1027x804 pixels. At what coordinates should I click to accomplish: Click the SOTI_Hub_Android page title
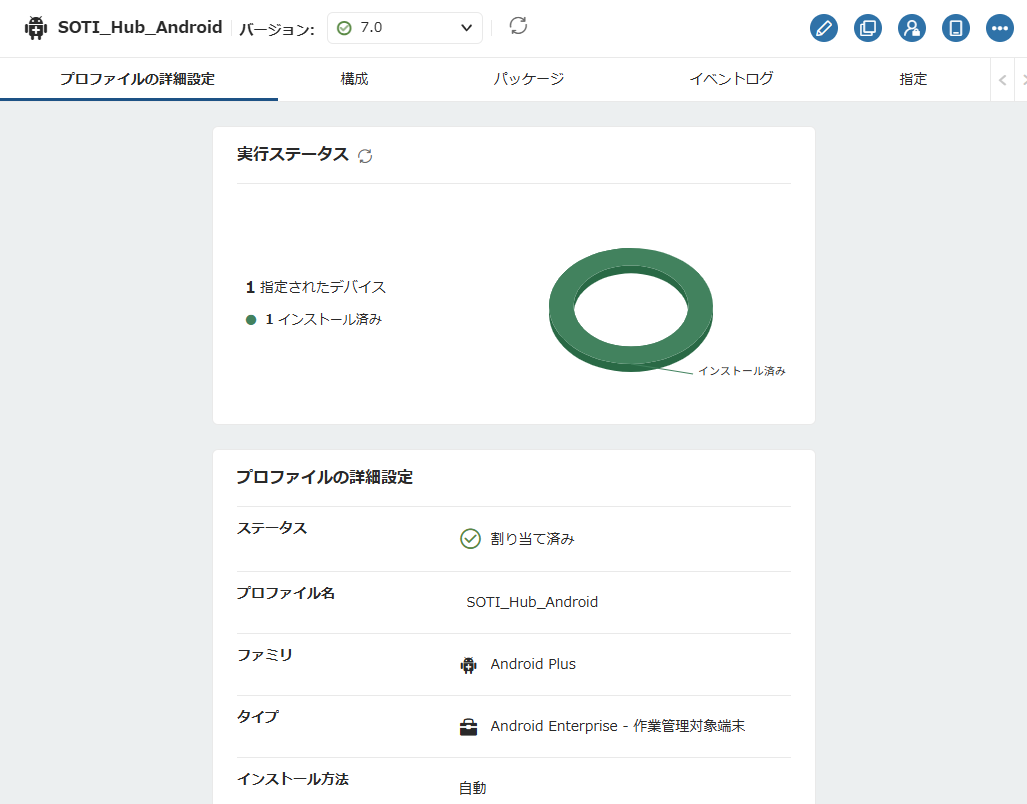pos(140,27)
